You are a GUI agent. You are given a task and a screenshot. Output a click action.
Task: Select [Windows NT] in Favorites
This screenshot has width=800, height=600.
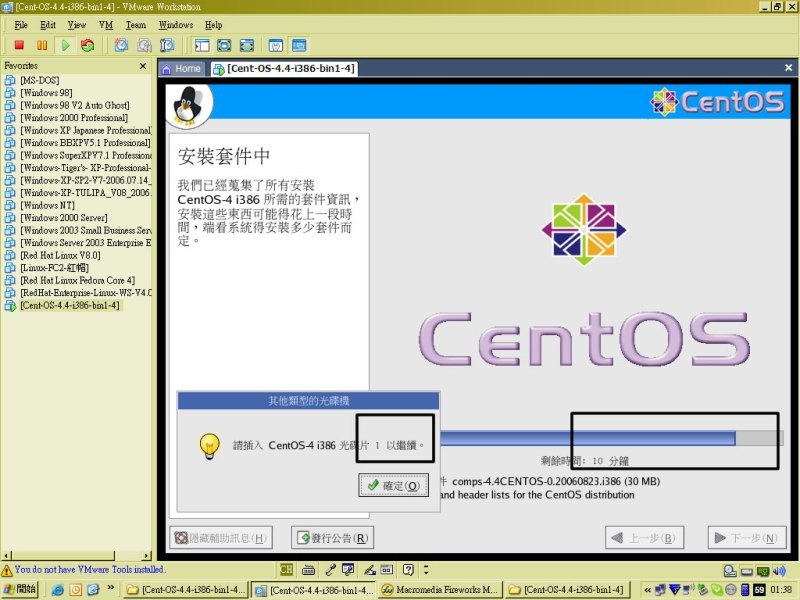point(47,205)
